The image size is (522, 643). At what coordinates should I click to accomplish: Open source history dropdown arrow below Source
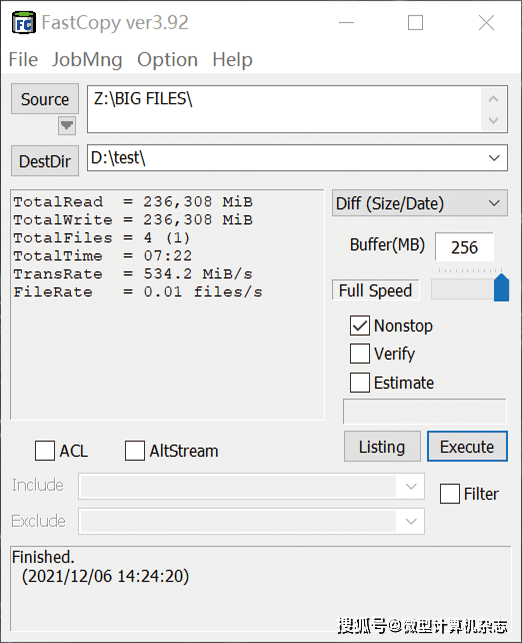pos(67,125)
